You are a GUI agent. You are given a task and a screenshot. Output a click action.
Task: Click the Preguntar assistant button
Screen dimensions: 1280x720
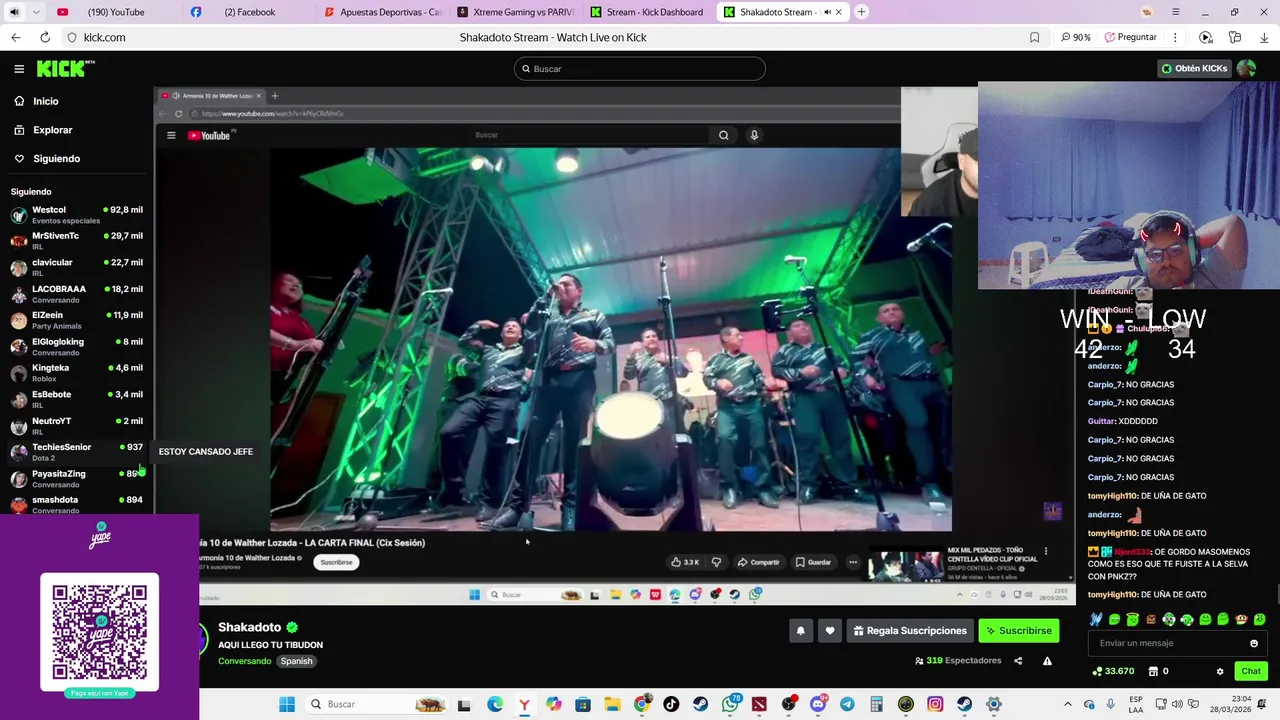[1131, 37]
